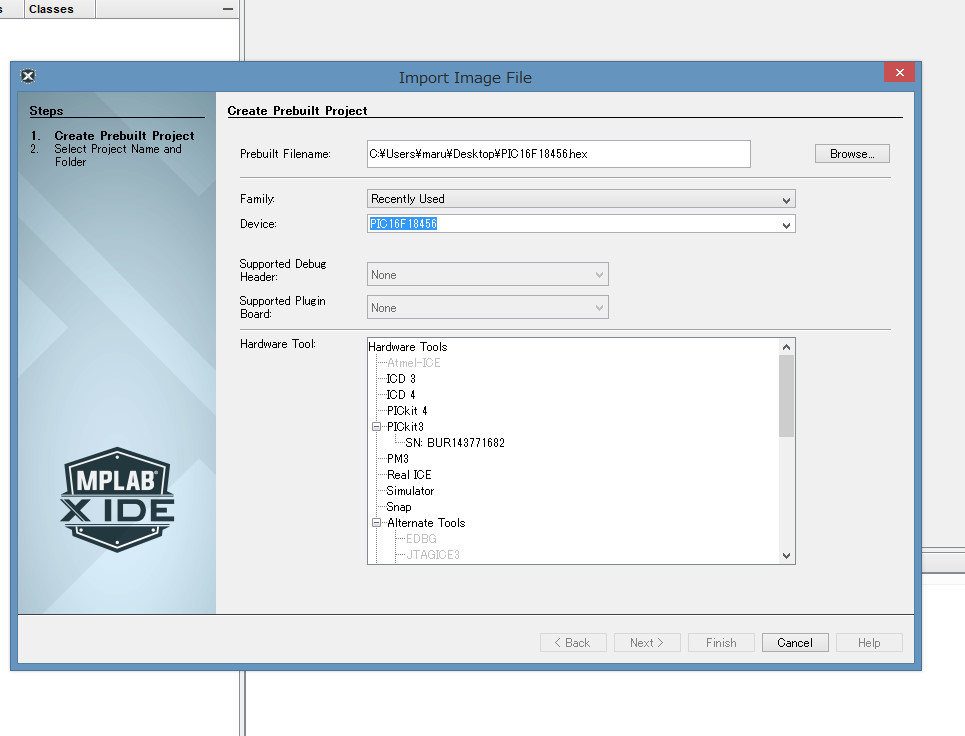Viewport: 965px width, 736px height.
Task: Click the Finish button
Action: pos(721,642)
